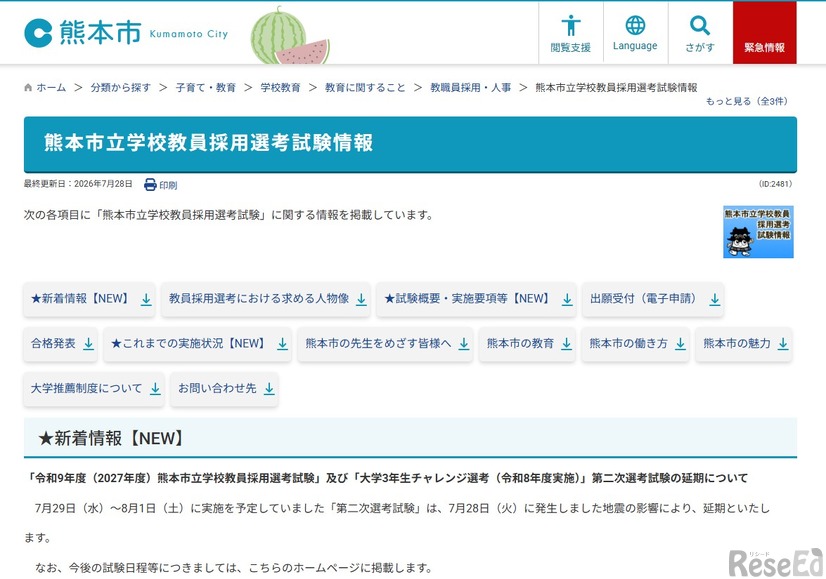The image size is (826, 579).
Task: Click the 熊本市立学校教員採用選考試験情報 page title
Action: tap(208, 143)
